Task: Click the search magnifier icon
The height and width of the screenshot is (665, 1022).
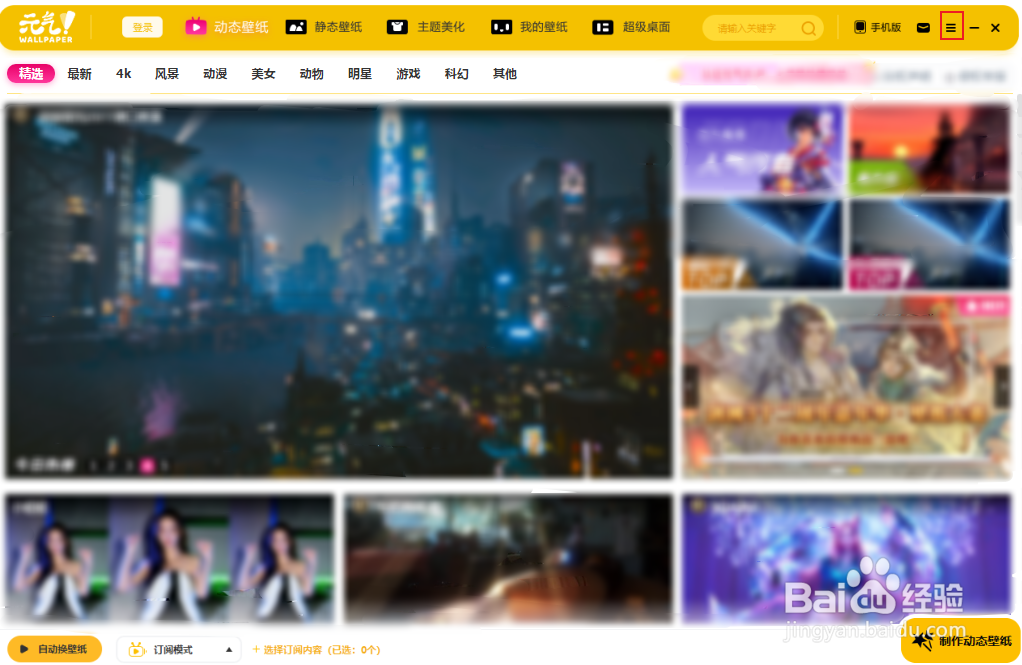Action: click(808, 28)
